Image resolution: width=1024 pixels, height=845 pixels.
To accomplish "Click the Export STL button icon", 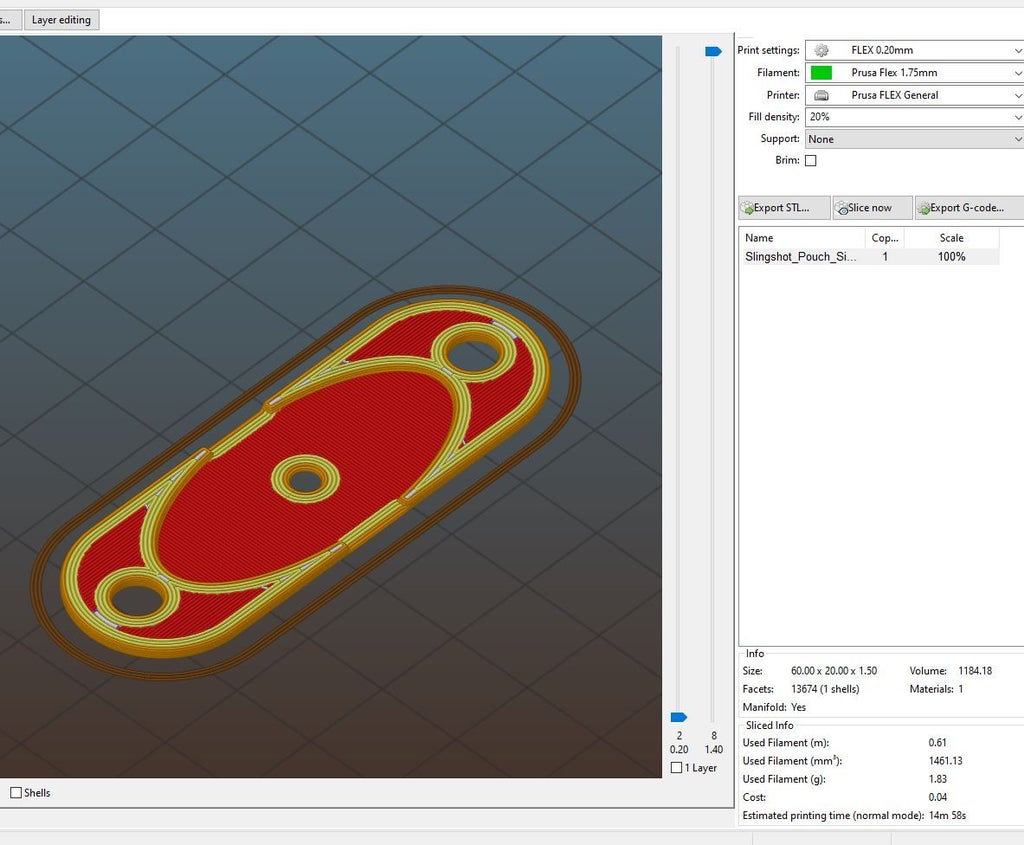I will tap(747, 208).
